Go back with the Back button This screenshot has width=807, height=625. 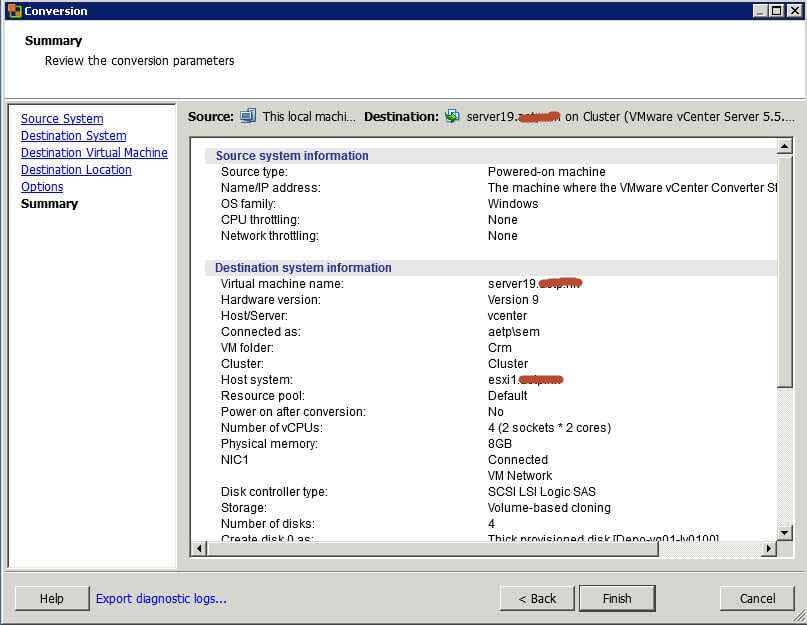(537, 599)
